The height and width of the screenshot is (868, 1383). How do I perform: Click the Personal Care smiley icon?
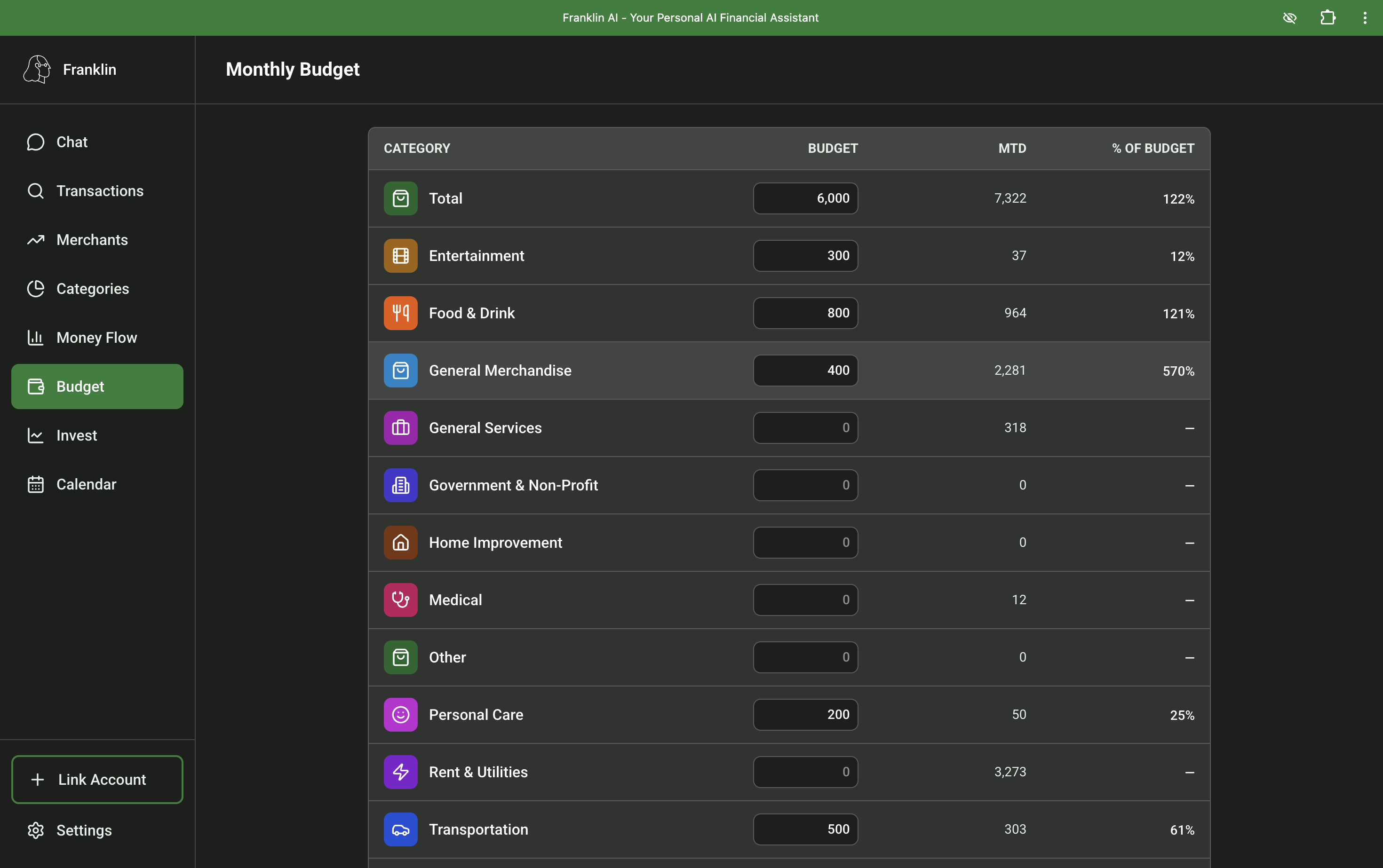pyautogui.click(x=400, y=715)
